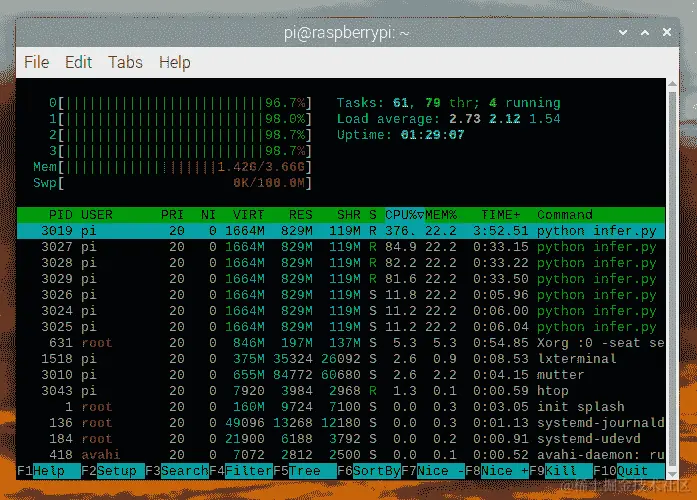
Task: Click the terminal vertical scrollbar
Action: point(672,277)
